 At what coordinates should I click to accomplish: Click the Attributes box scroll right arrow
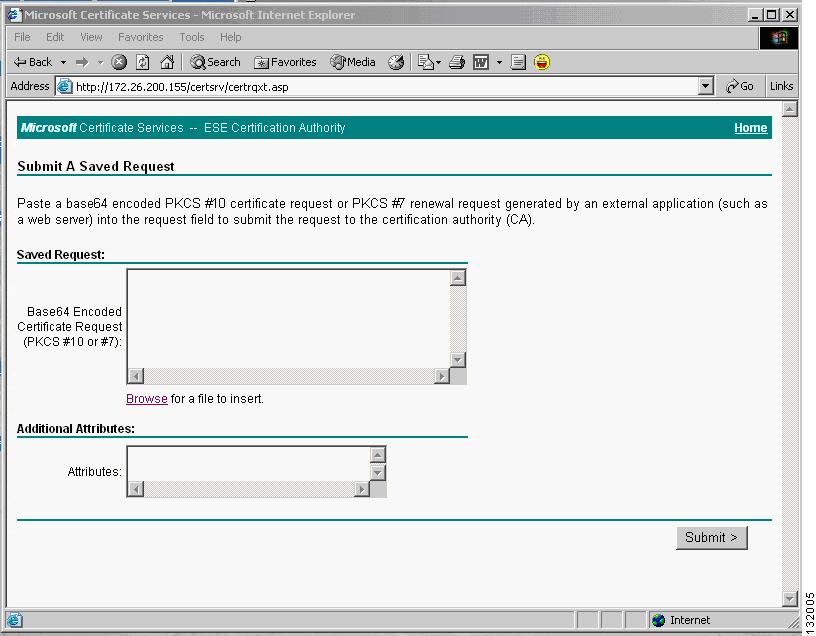(362, 489)
